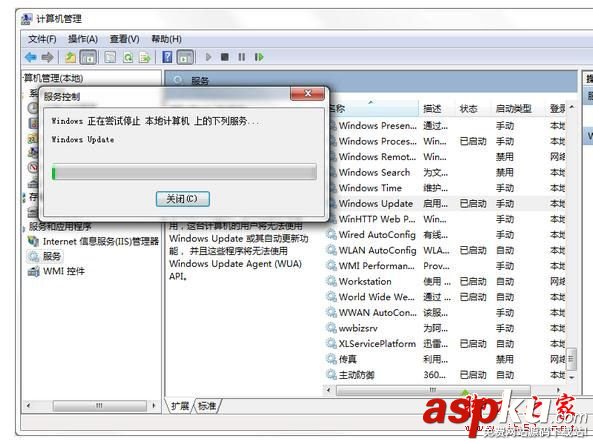The height and width of the screenshot is (444, 593).
Task: Open the 查看(V) menu
Action: (124, 39)
